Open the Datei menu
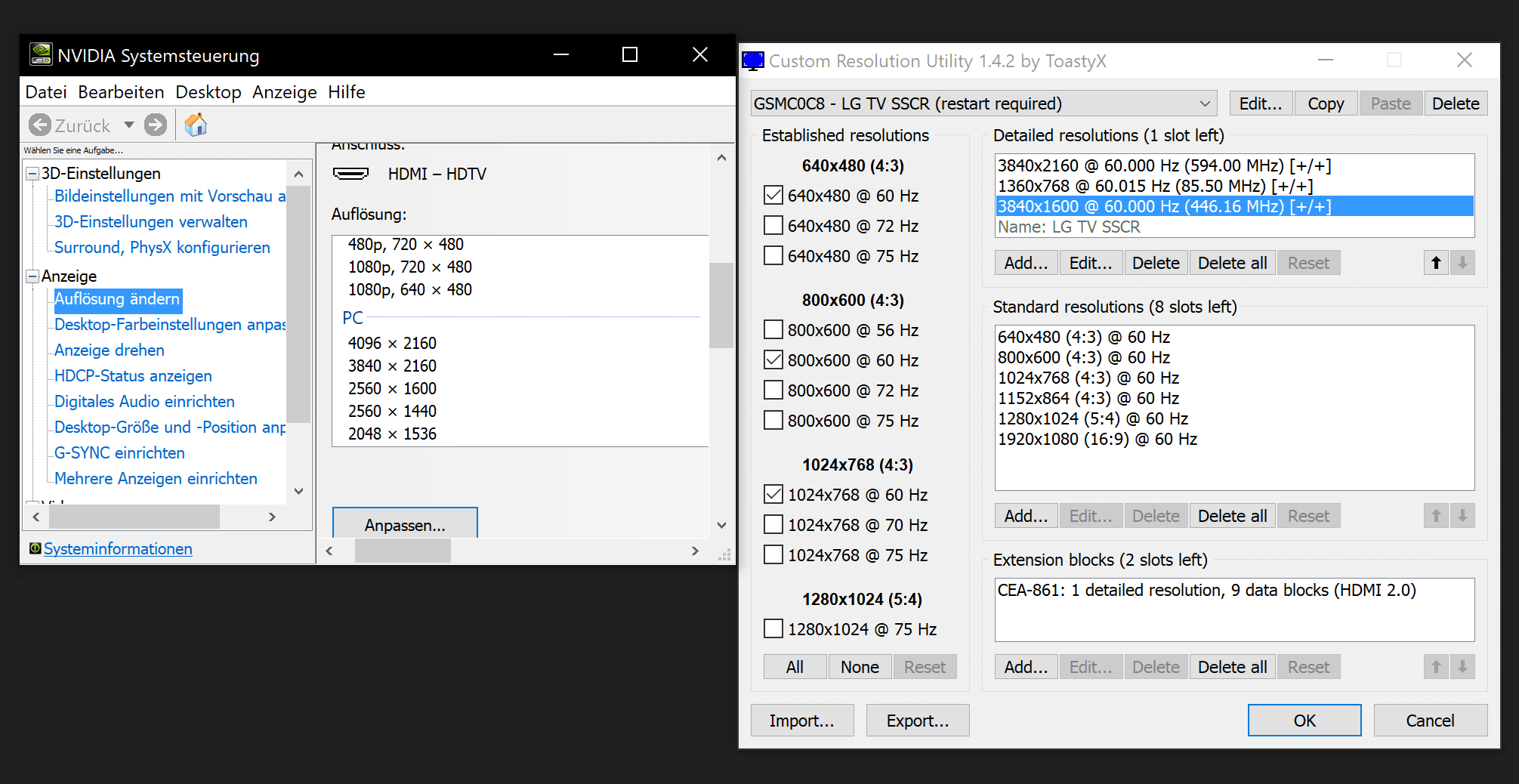The width and height of the screenshot is (1519, 784). [x=46, y=92]
